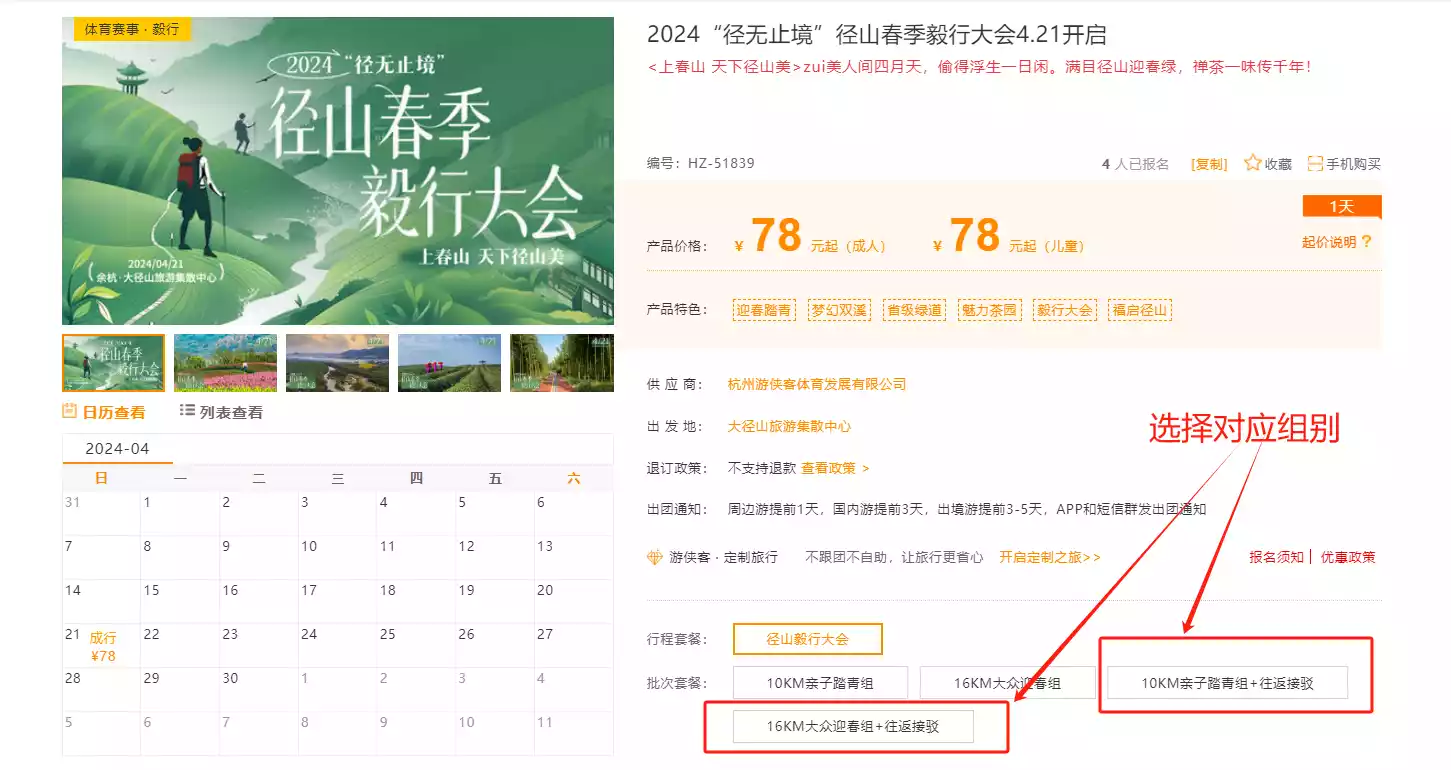Select the 径山毅行大会 itinerary package

(x=807, y=639)
